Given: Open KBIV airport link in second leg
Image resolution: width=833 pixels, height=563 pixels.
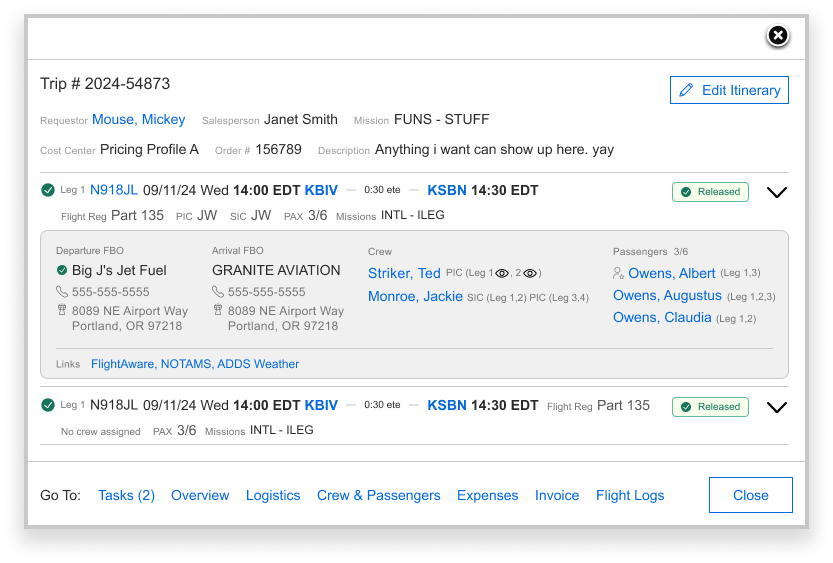Looking at the screenshot, I should pyautogui.click(x=321, y=405).
